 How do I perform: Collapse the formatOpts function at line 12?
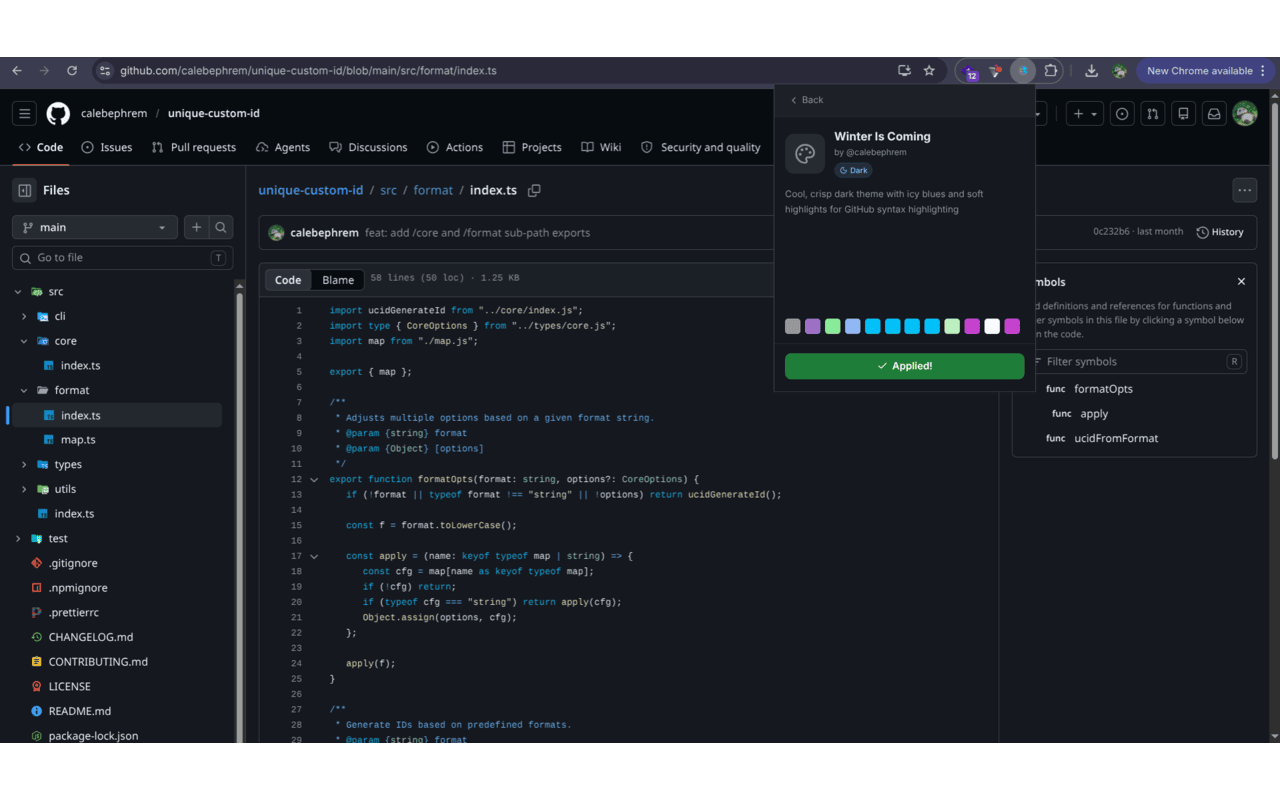pyautogui.click(x=314, y=480)
